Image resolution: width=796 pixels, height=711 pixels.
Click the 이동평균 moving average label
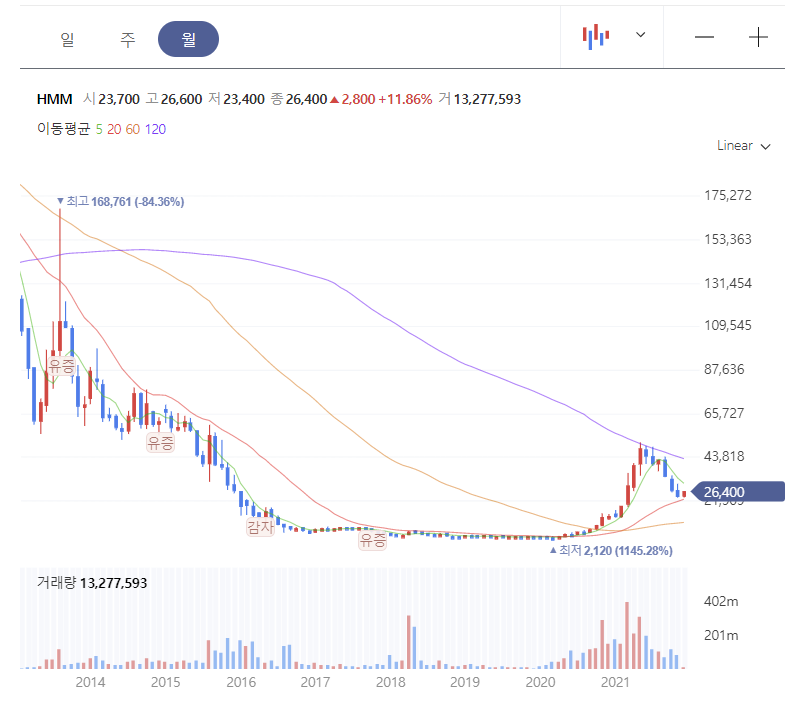(63, 129)
